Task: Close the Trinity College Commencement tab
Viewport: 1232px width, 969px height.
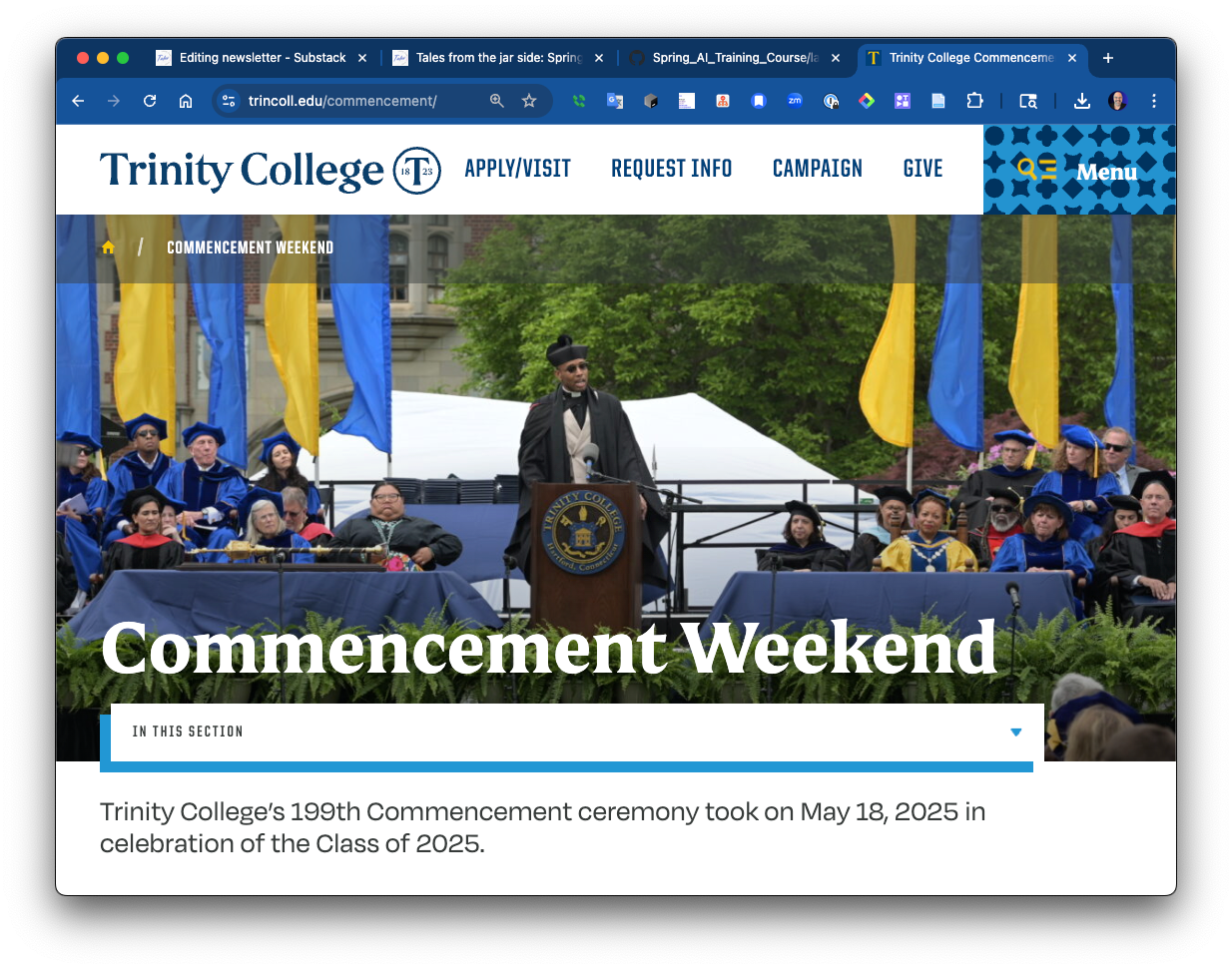Action: click(1072, 58)
